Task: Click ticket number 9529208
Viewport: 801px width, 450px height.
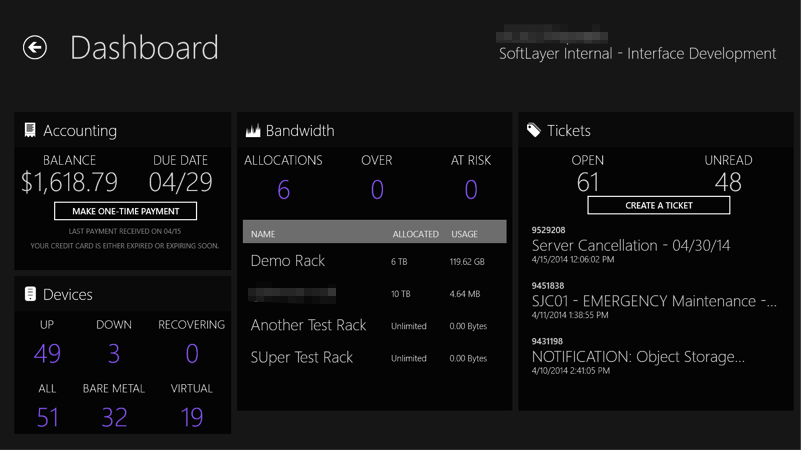Action: pos(548,230)
